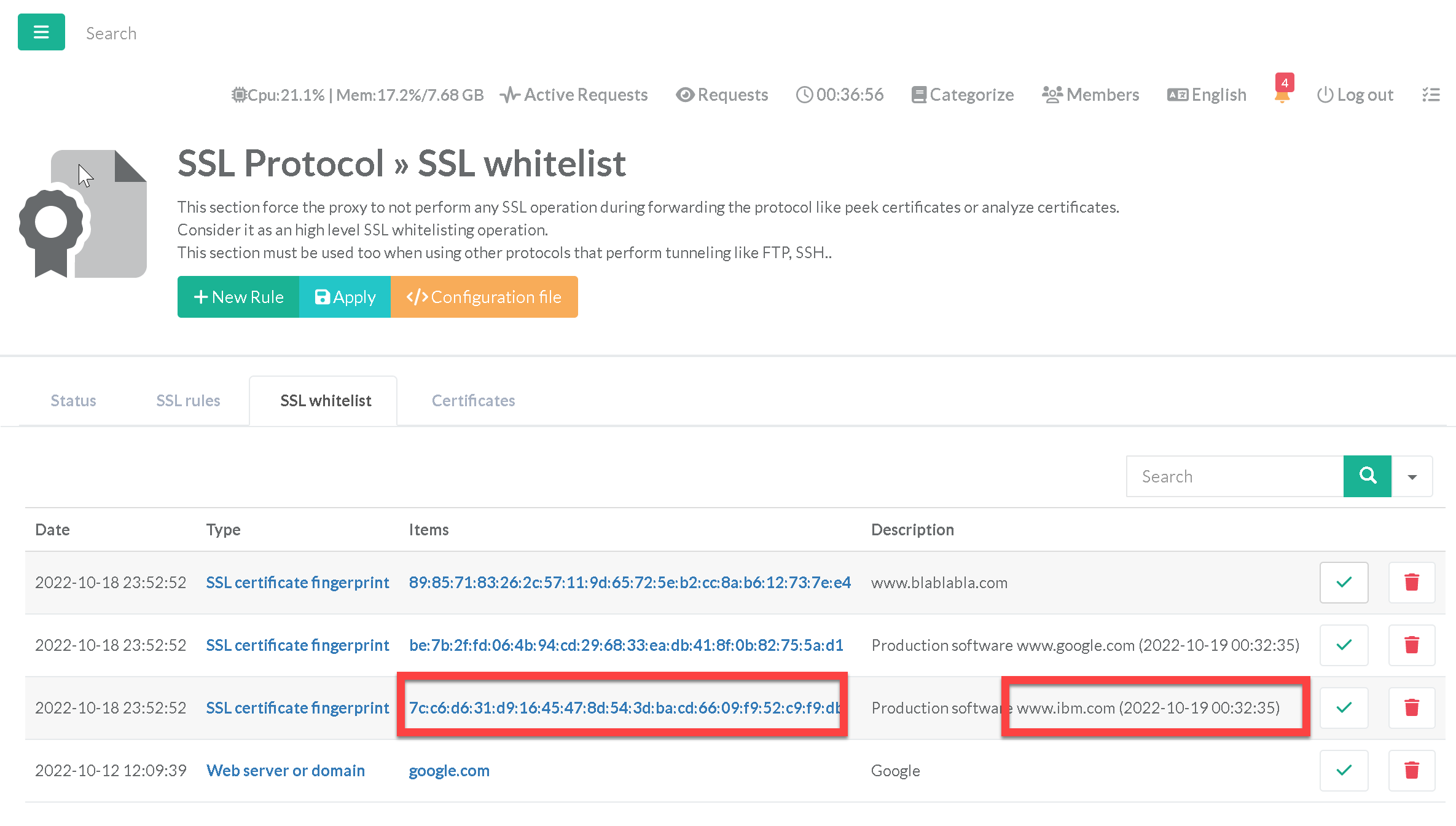Screen dimensions: 1456x826
Task: Expand the table search options dropdown arrow
Action: coord(1412,476)
